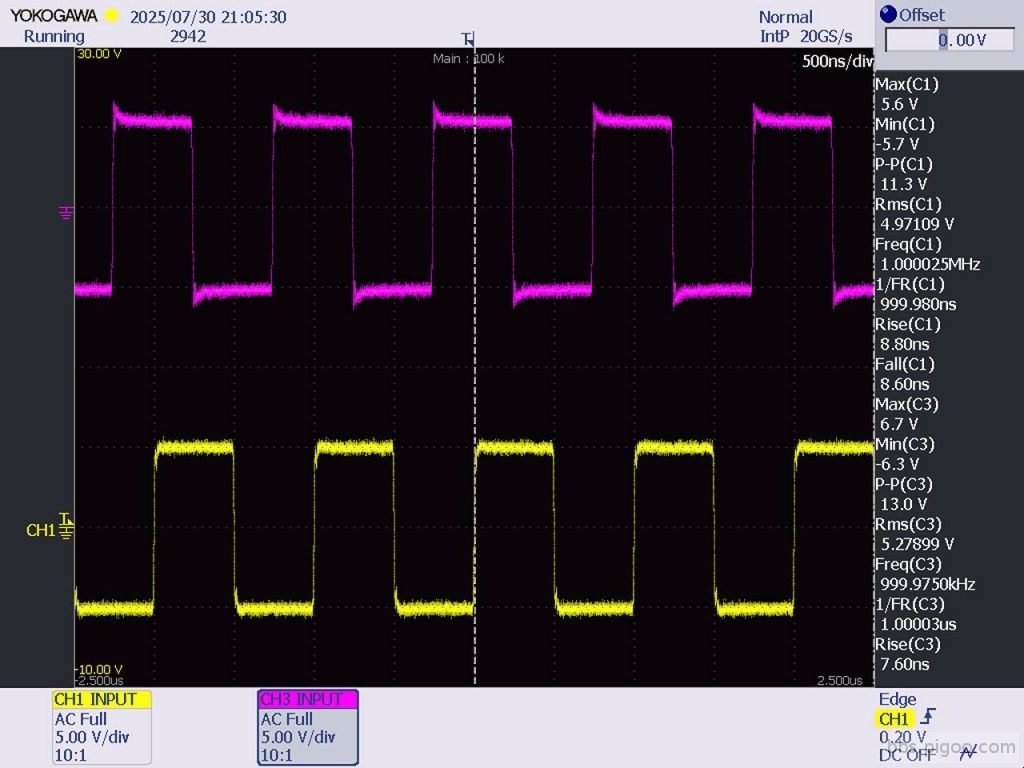The image size is (1024, 768).
Task: Open the CH3 10:1 probe ratio selector
Action: tap(274, 755)
